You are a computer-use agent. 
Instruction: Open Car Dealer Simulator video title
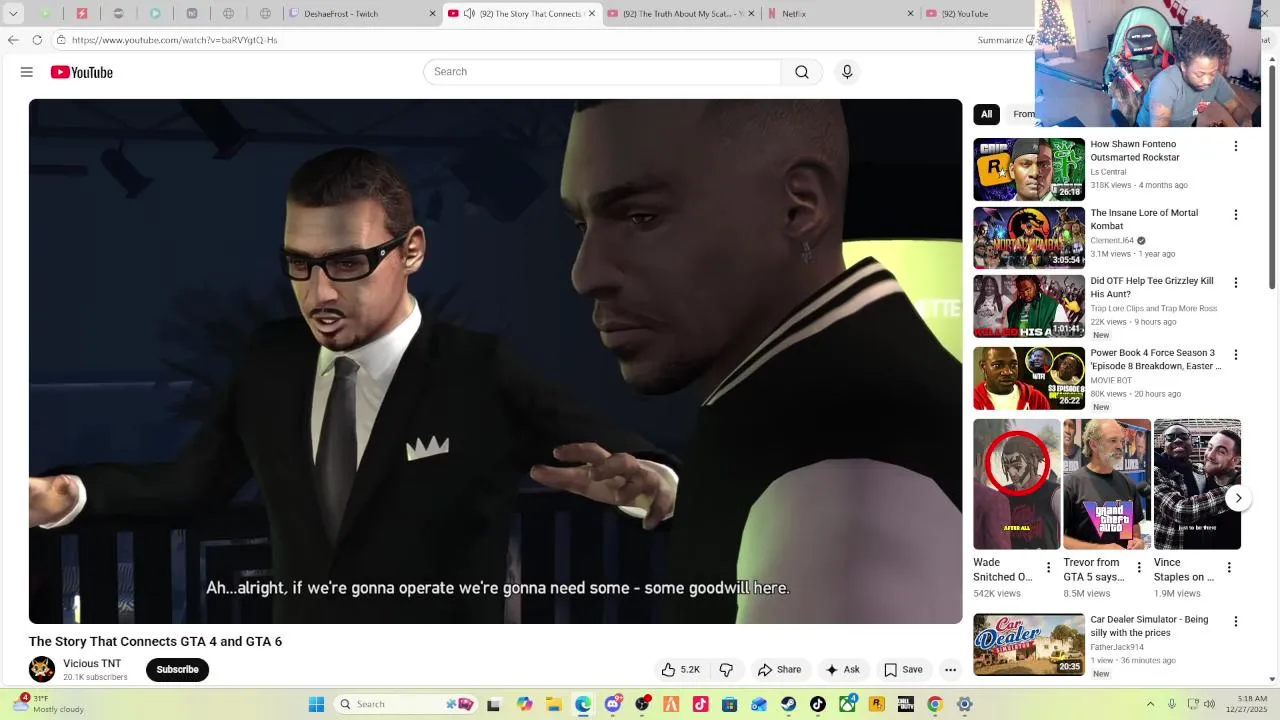tap(1149, 626)
